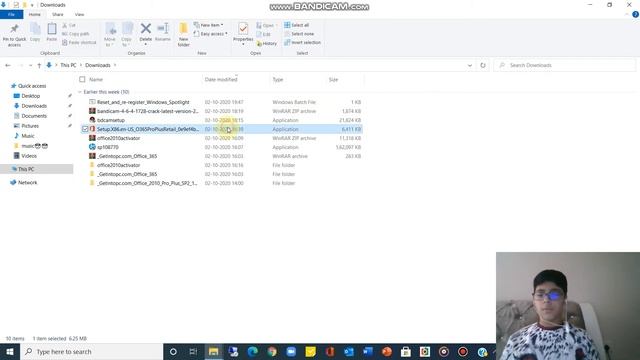
Task: Open the New item dropdown
Action: click(x=209, y=25)
